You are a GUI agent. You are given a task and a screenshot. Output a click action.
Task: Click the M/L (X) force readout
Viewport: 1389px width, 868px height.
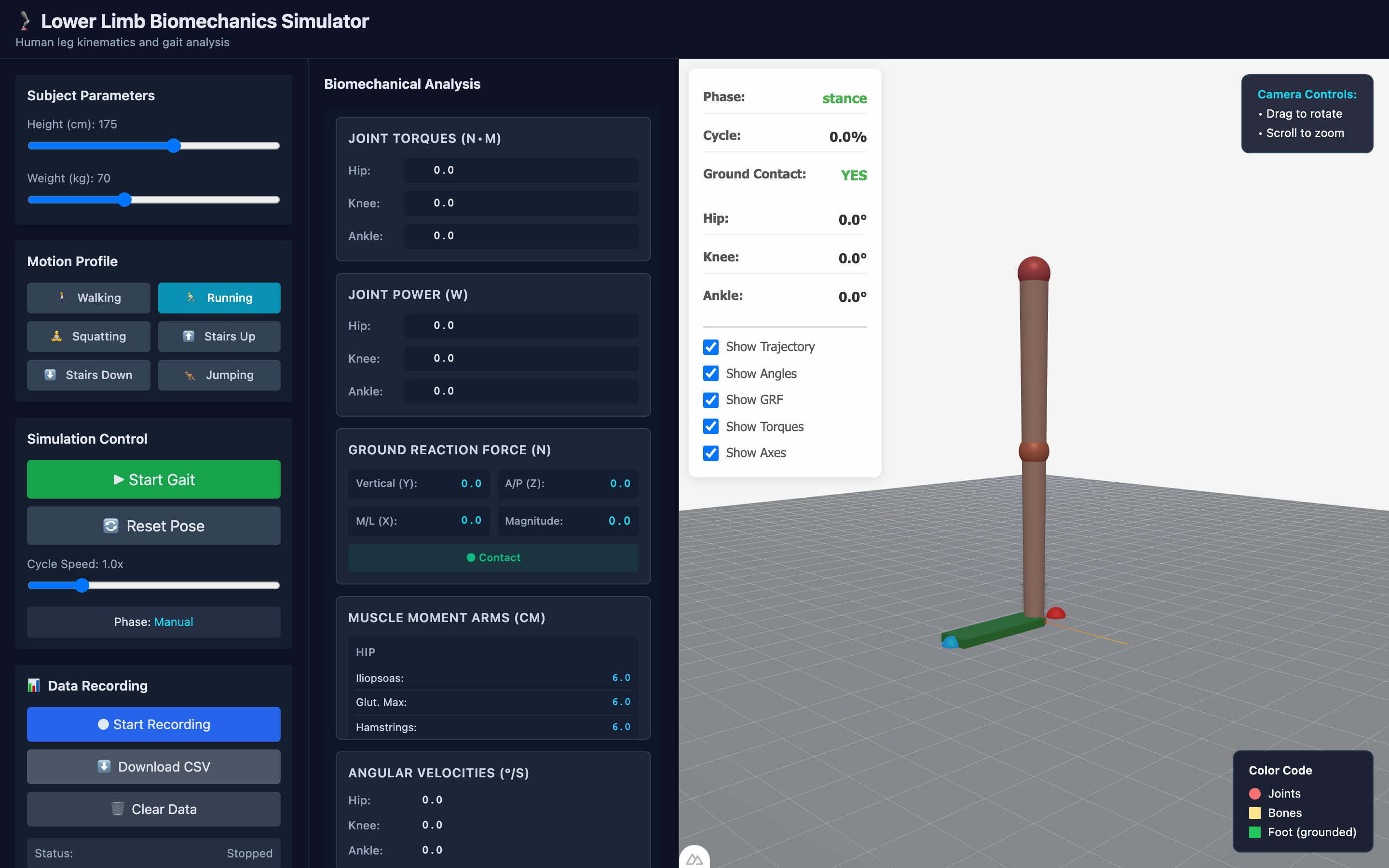pos(419,521)
